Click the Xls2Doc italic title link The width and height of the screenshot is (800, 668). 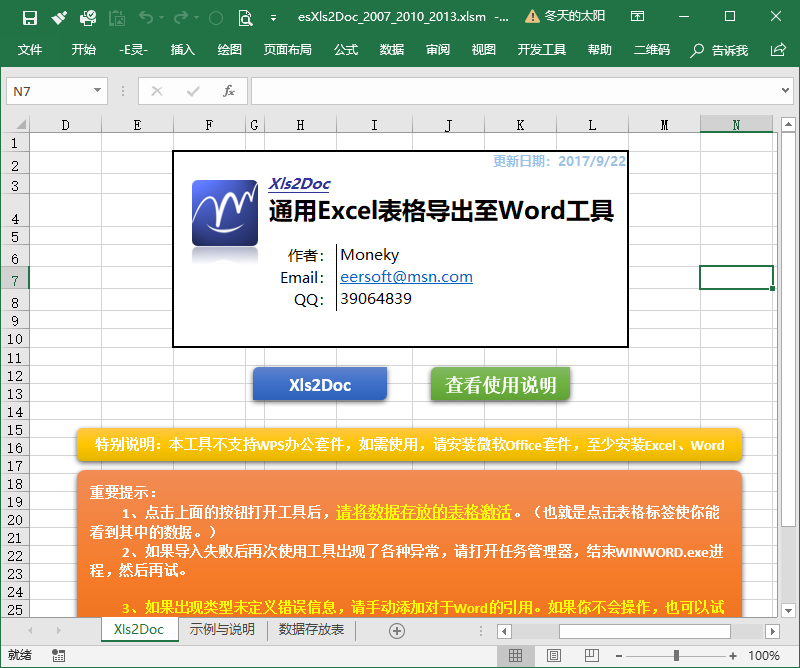(299, 184)
